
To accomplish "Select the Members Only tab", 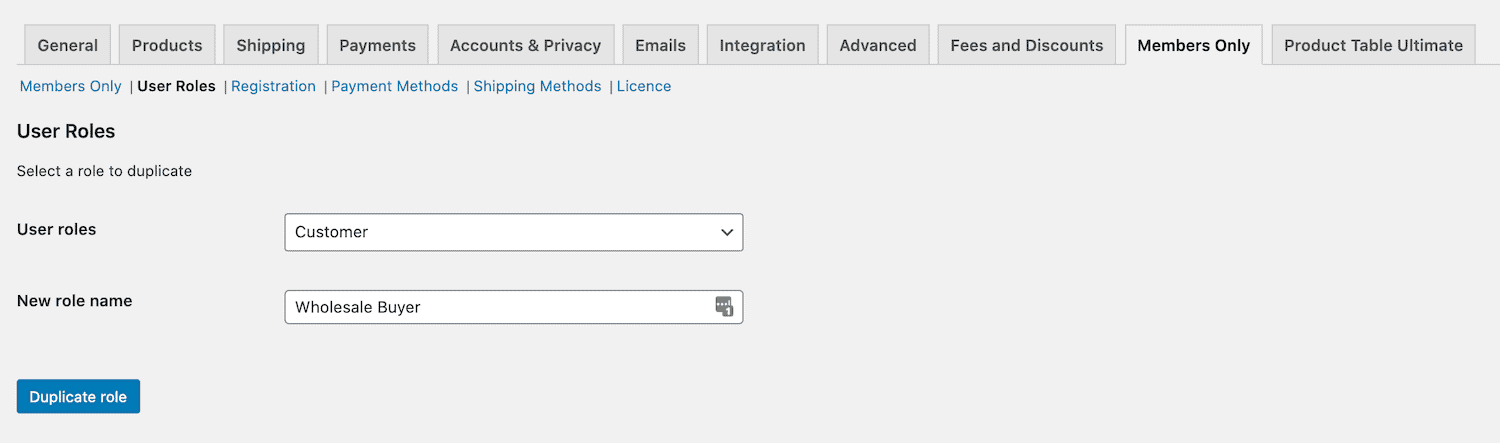I will click(x=1194, y=45).
